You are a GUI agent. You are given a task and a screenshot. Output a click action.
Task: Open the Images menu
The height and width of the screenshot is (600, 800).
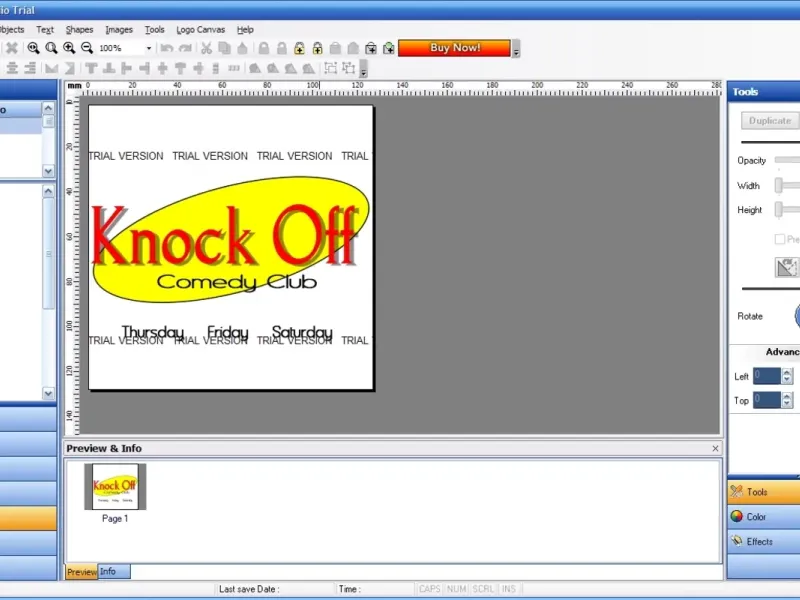point(119,30)
